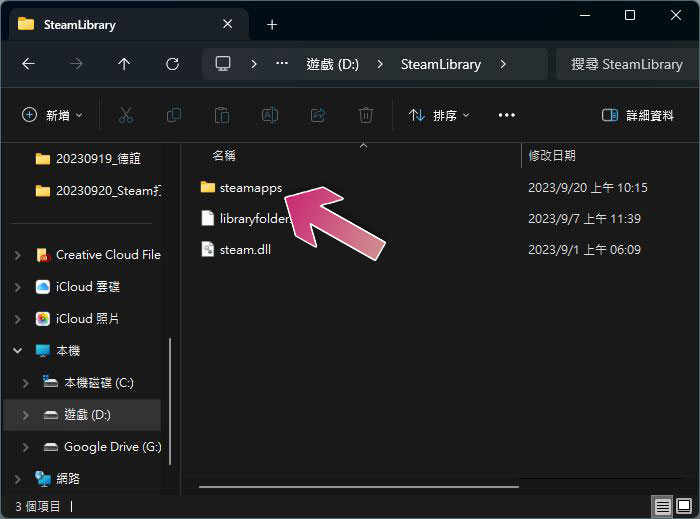This screenshot has width=700, height=519.
Task: Switch to large thumbnails view icon
Action: (684, 507)
